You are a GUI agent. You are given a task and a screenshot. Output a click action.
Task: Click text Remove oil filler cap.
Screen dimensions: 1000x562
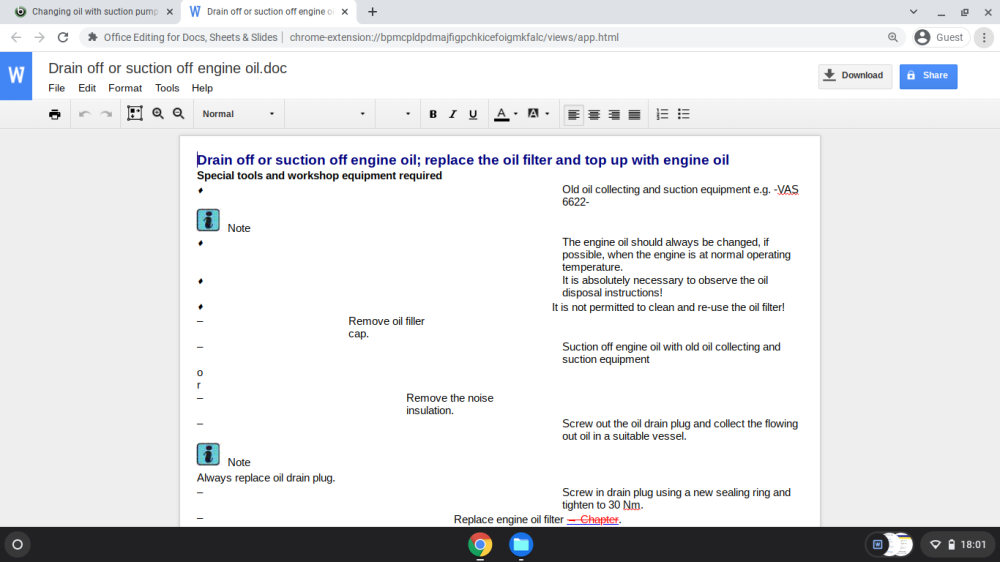pos(386,327)
